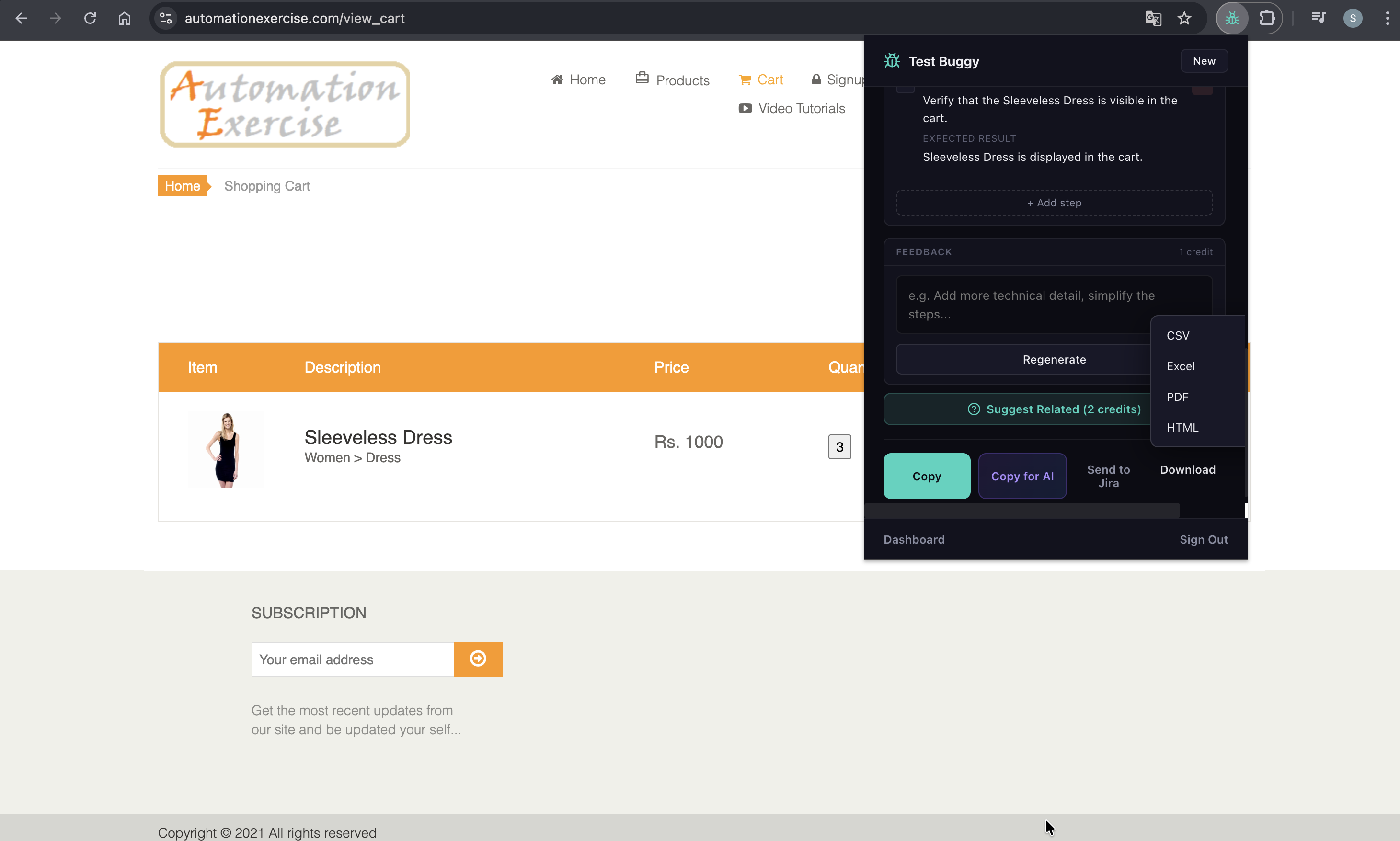Click the Sleeveless Dress product thumbnail
This screenshot has width=1400, height=841.
[x=226, y=449]
